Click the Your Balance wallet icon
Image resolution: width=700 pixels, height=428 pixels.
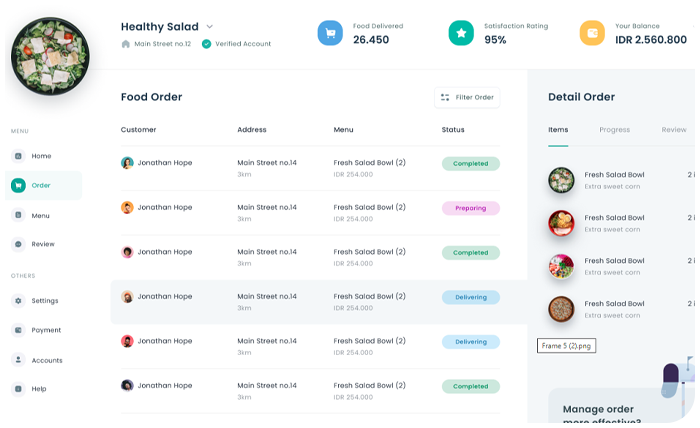pyautogui.click(x=592, y=33)
